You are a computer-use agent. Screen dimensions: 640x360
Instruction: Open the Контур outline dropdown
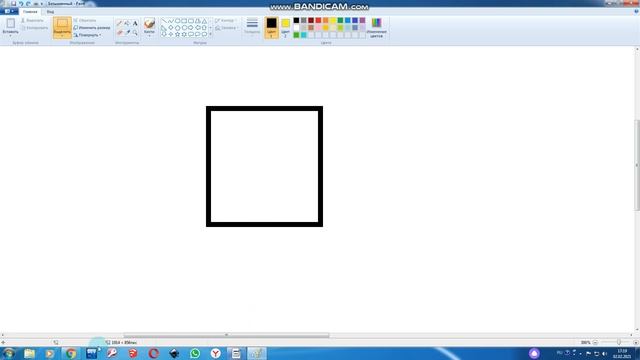[225, 20]
